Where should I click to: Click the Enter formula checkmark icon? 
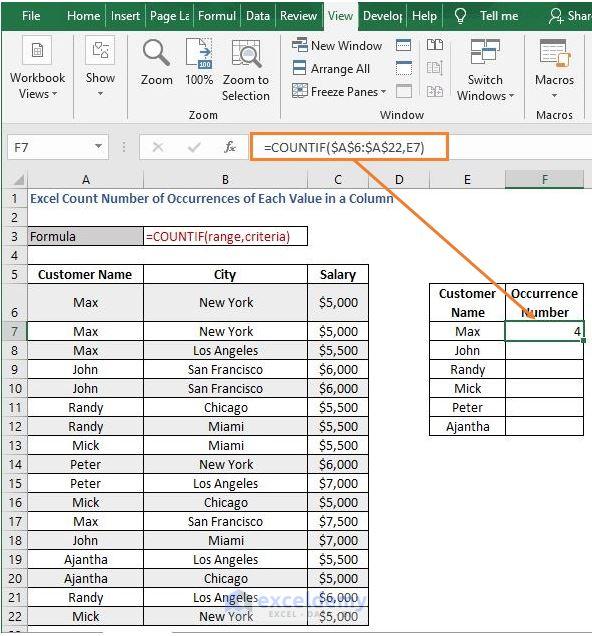(x=194, y=147)
